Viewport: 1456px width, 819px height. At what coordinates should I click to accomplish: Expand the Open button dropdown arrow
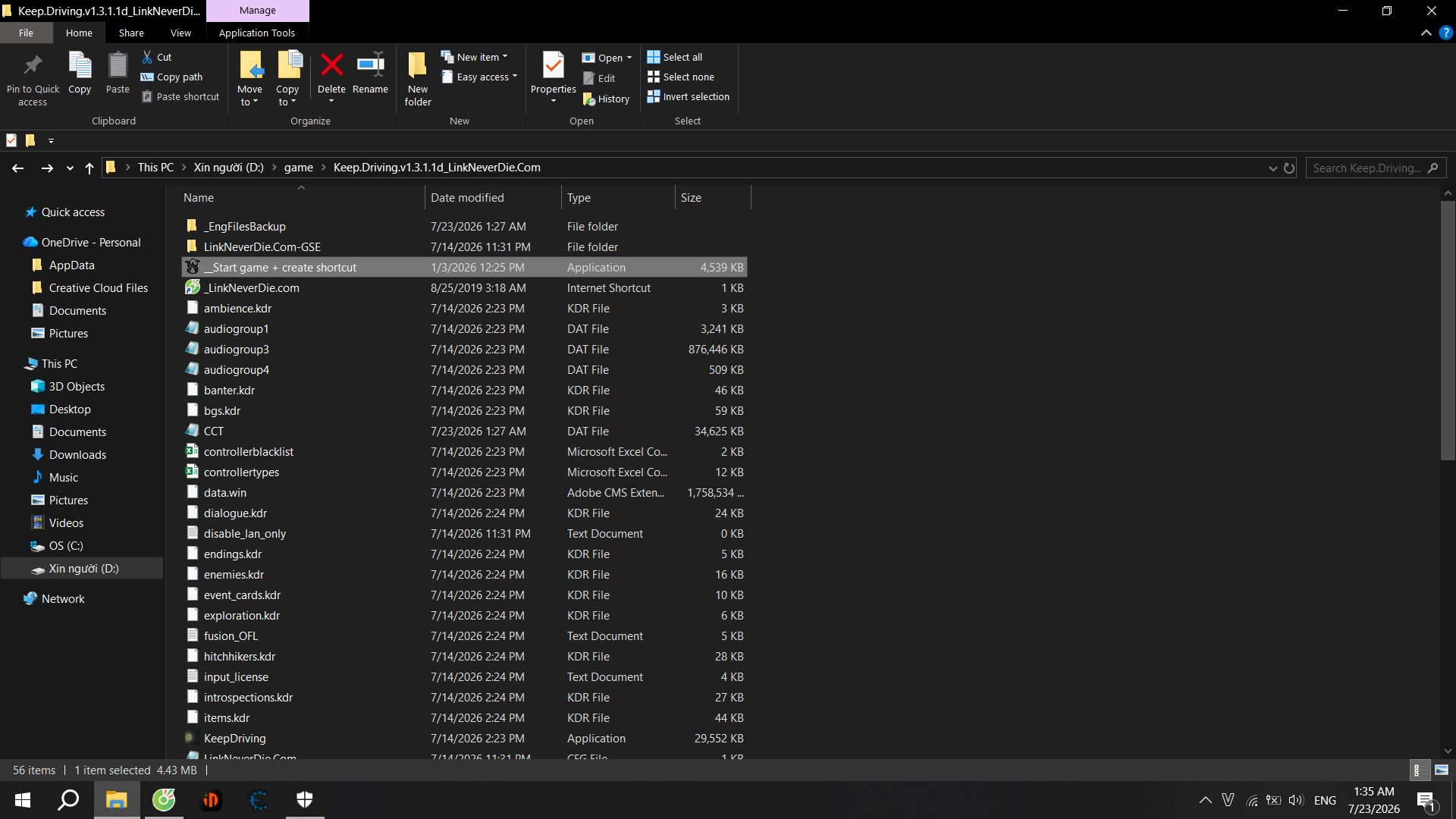pyautogui.click(x=629, y=58)
